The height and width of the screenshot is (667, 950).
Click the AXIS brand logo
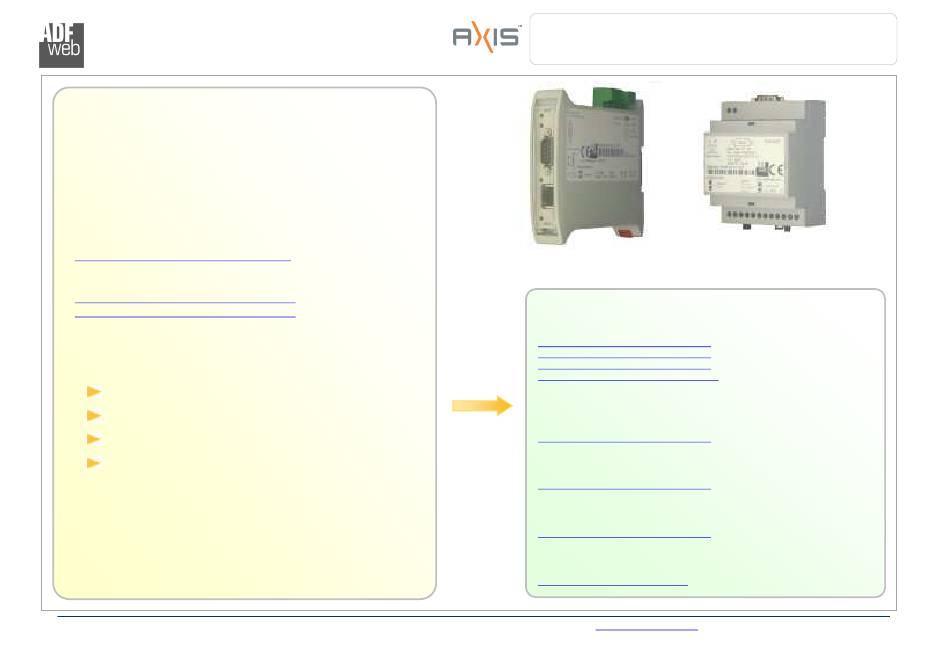point(487,37)
